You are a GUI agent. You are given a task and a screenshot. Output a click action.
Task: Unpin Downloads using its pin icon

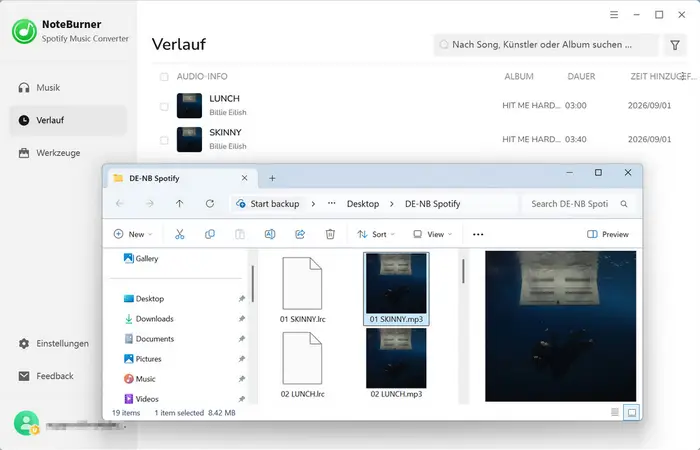pos(242,319)
